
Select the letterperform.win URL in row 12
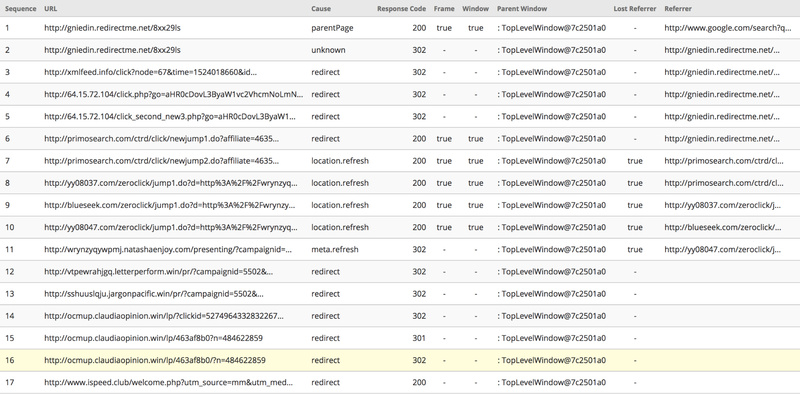coord(159,272)
